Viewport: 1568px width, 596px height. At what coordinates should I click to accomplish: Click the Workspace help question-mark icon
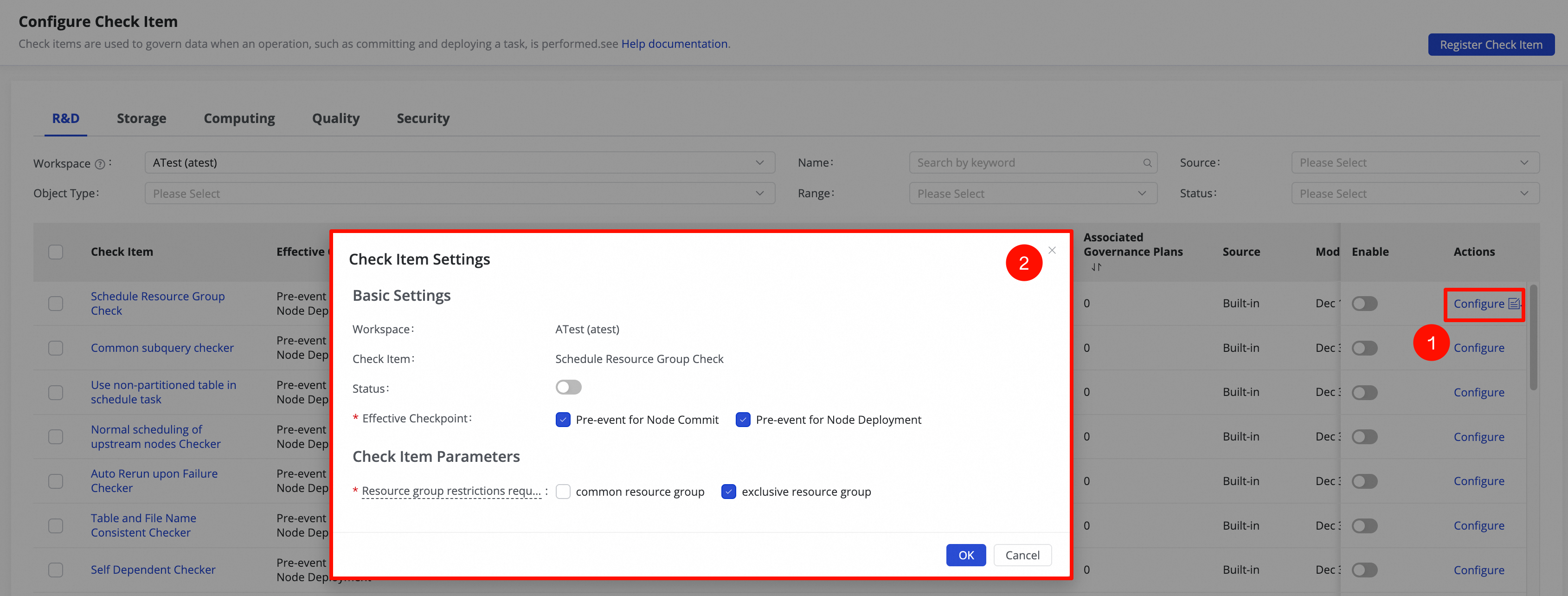coord(100,164)
